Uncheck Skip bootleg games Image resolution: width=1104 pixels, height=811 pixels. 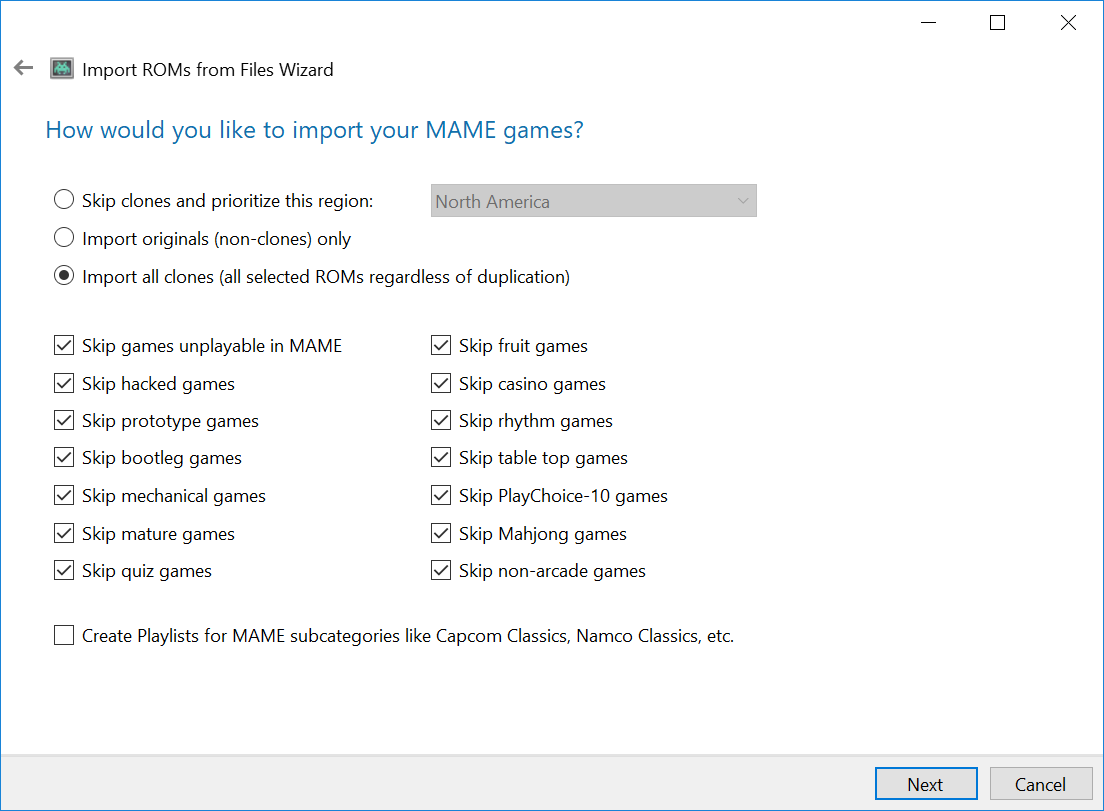pos(64,458)
